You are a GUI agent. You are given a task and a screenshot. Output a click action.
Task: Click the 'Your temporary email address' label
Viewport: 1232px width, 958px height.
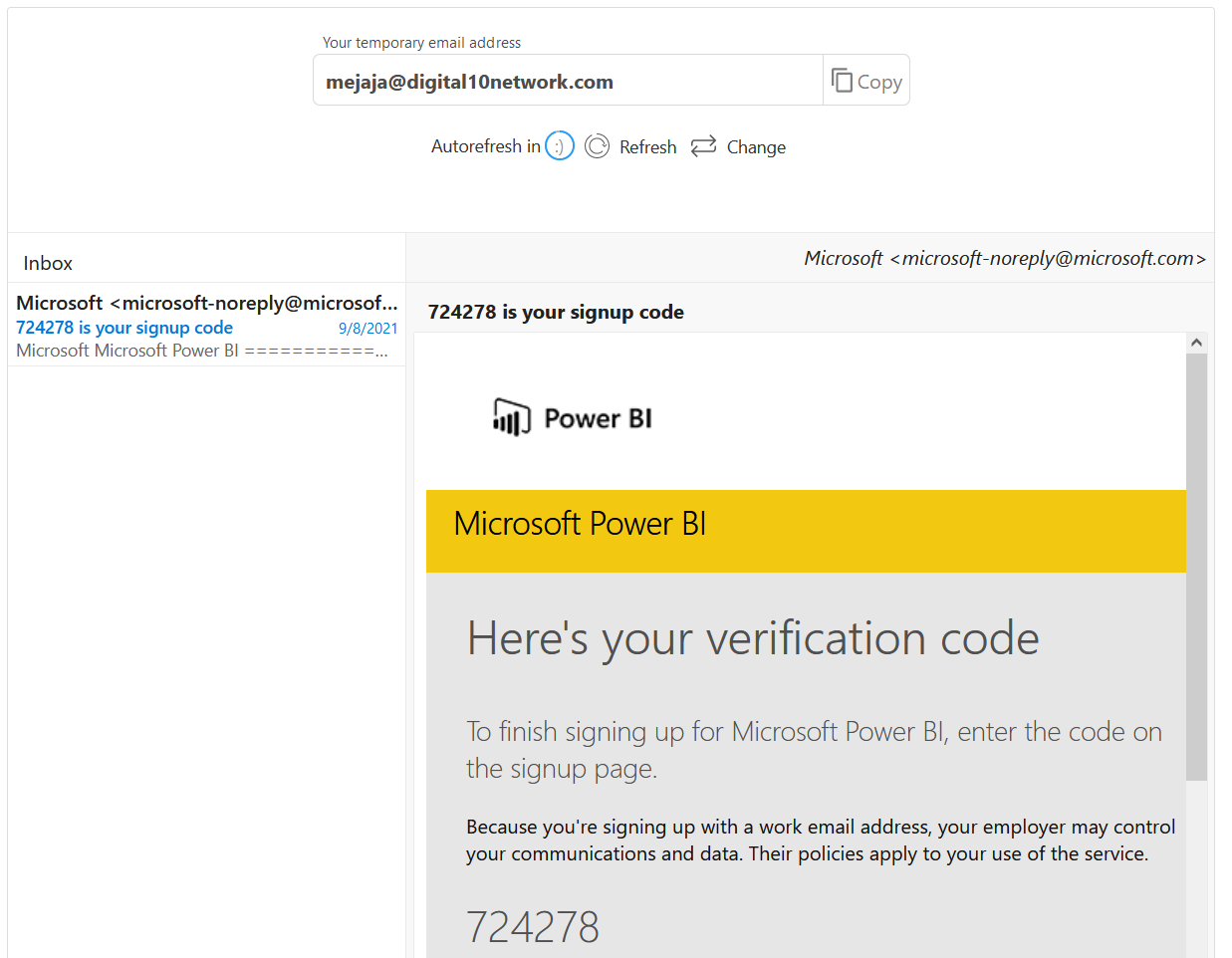421,43
